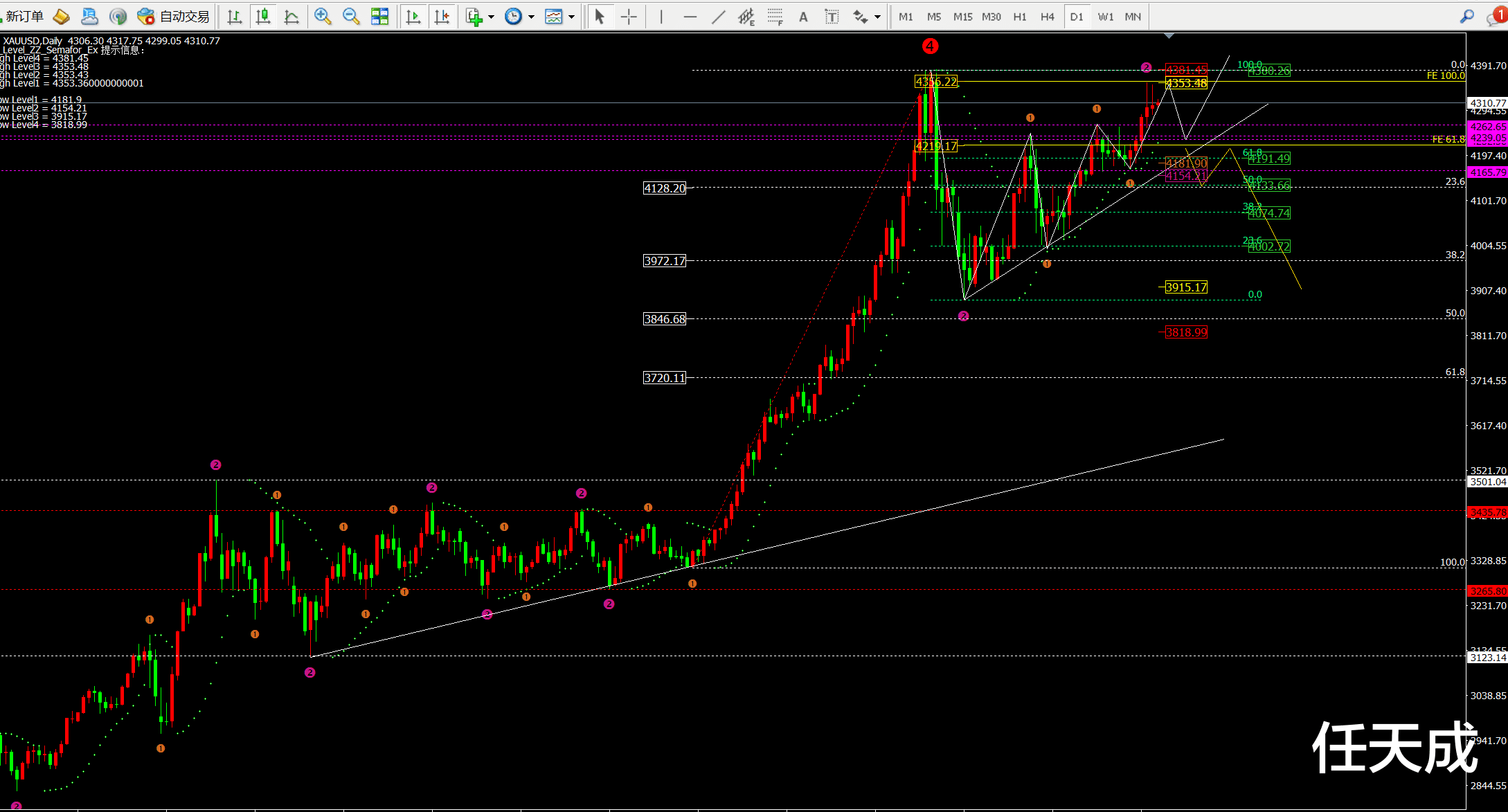Screen dimensions: 1508x812
Task: Click the 4310.77 current price label
Action: [x=1487, y=102]
